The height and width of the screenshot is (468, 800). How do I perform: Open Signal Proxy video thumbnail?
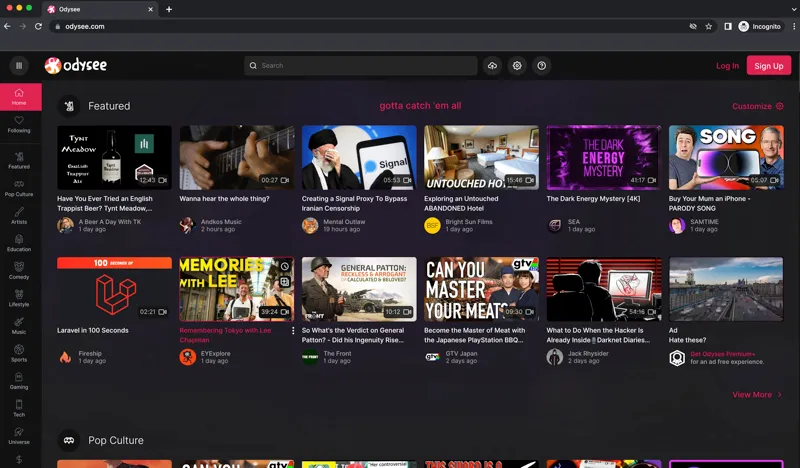359,157
